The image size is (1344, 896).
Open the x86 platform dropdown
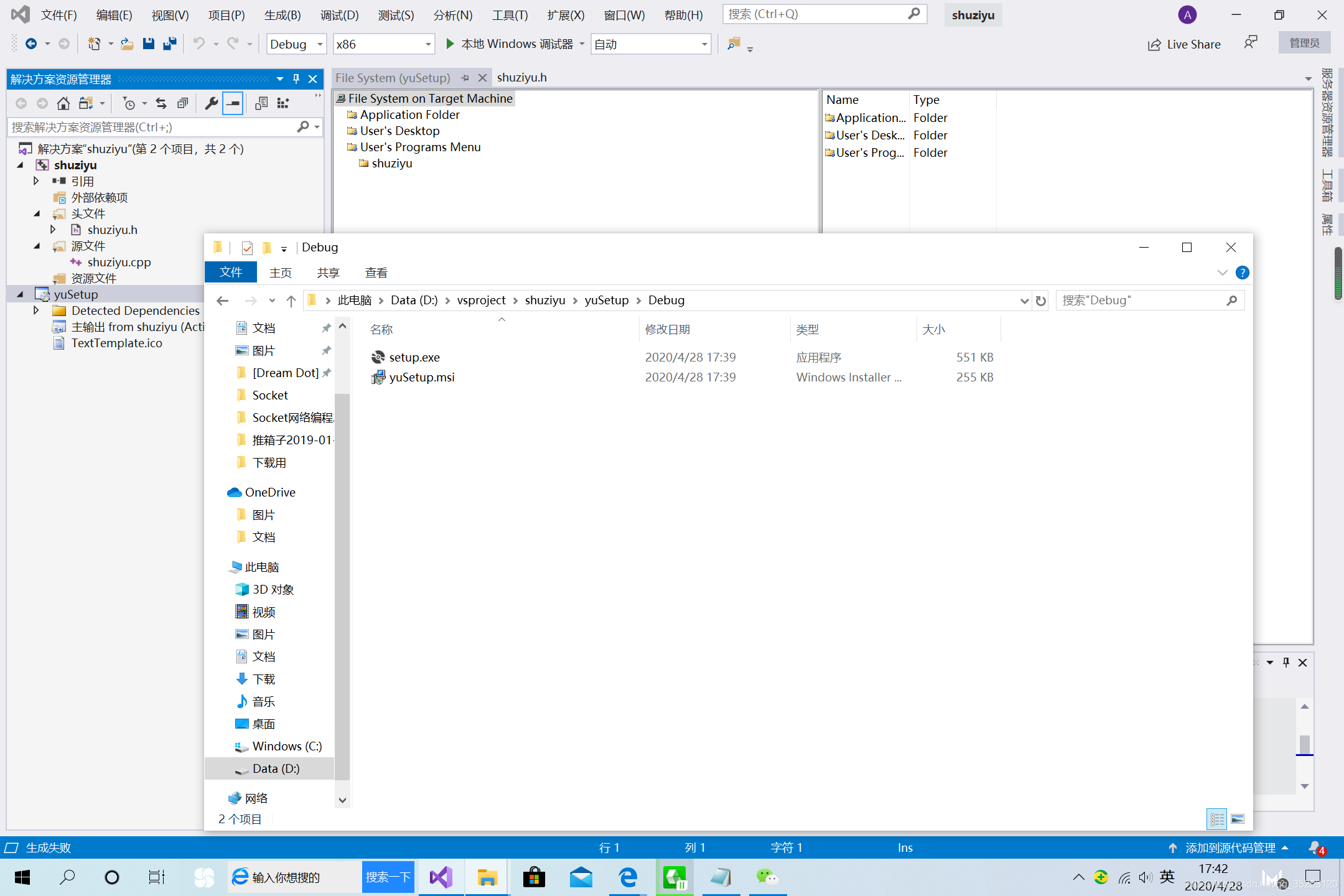coord(428,44)
